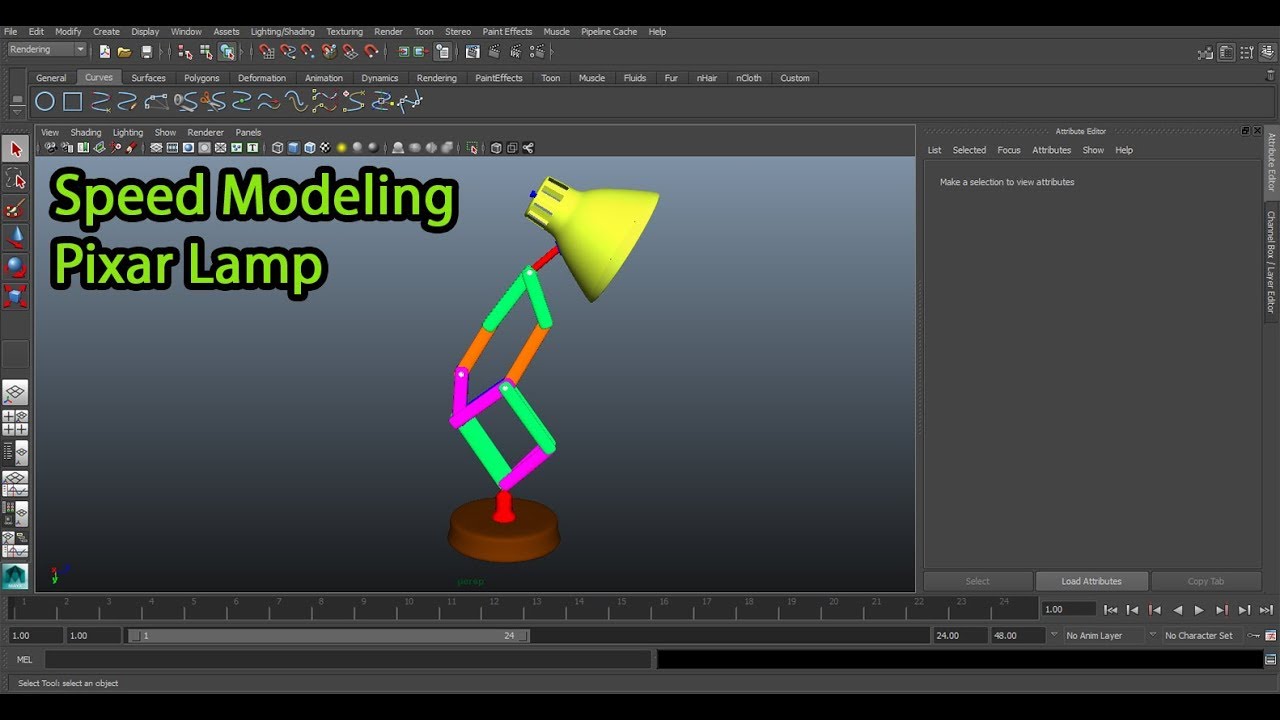Save the scene with floppy icon
This screenshot has height=720, width=1280.
coord(147,51)
